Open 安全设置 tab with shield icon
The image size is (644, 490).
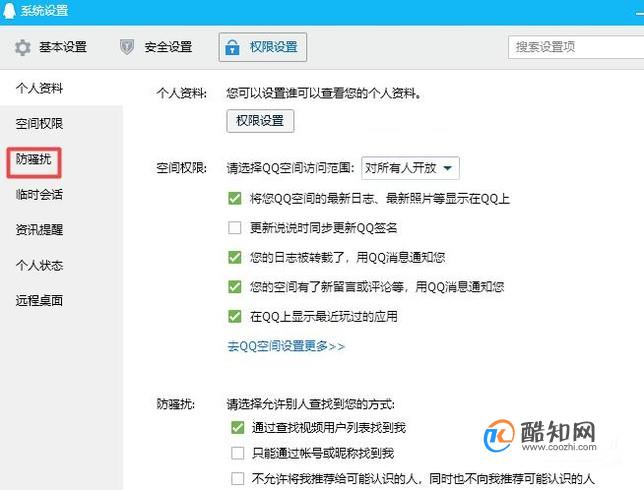coord(156,47)
